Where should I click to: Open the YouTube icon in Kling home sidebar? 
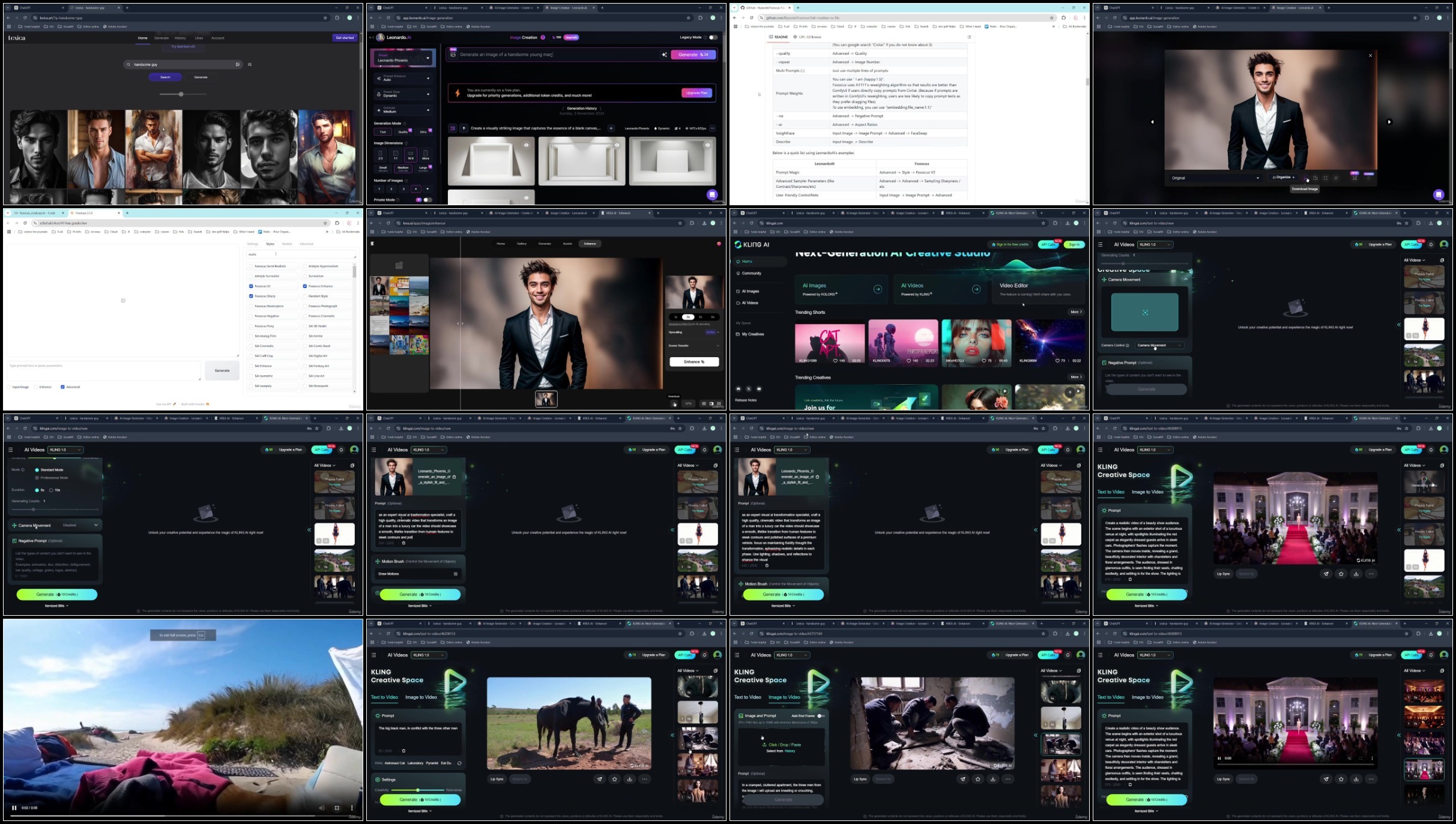tap(759, 389)
